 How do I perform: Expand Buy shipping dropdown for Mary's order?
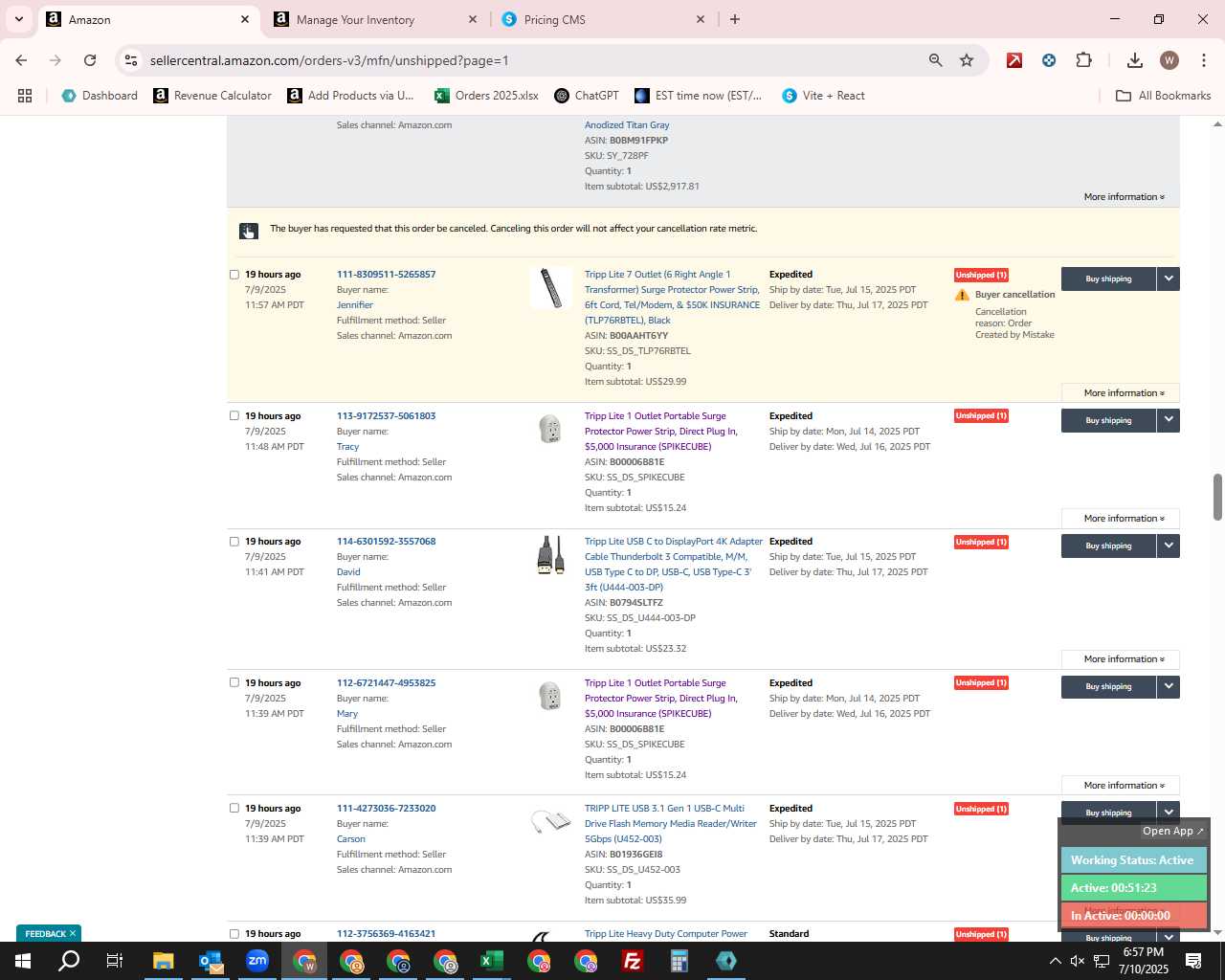click(x=1169, y=686)
